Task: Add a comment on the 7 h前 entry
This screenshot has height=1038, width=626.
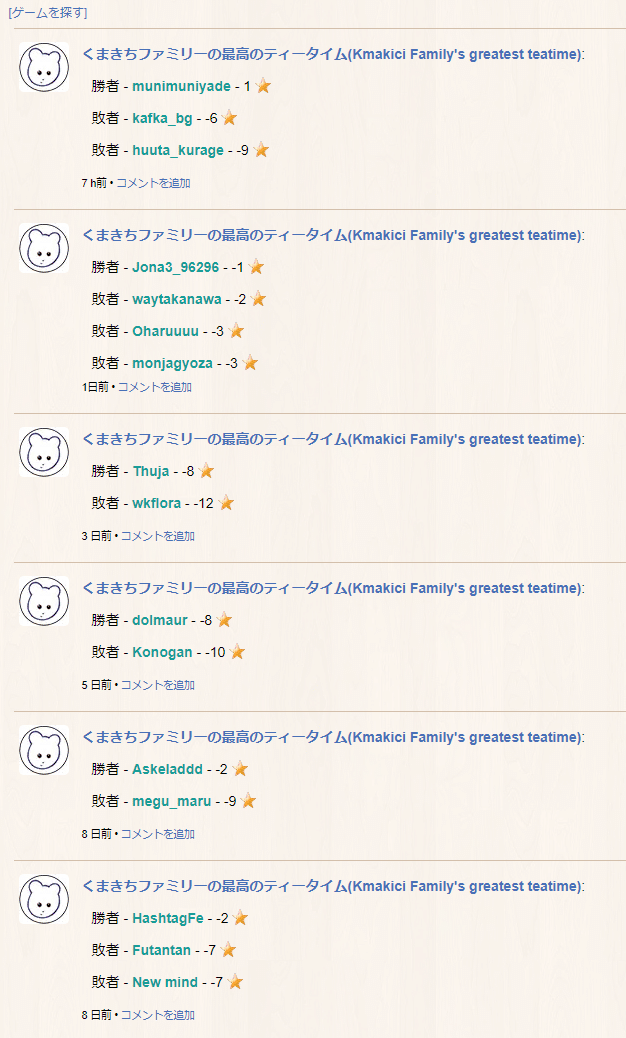Action: 153,183
